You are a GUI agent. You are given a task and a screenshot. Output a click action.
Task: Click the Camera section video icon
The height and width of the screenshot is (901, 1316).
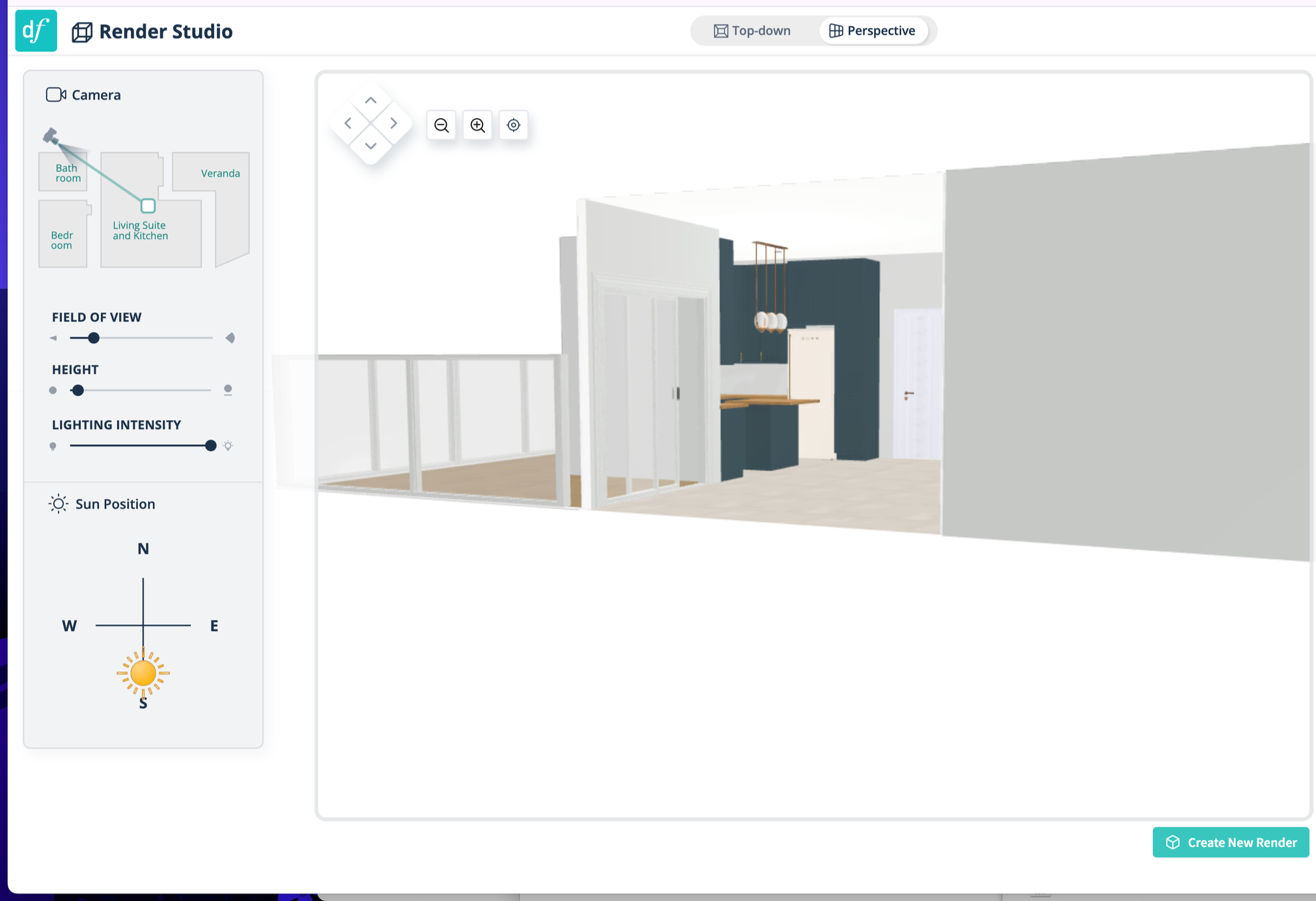click(56, 94)
